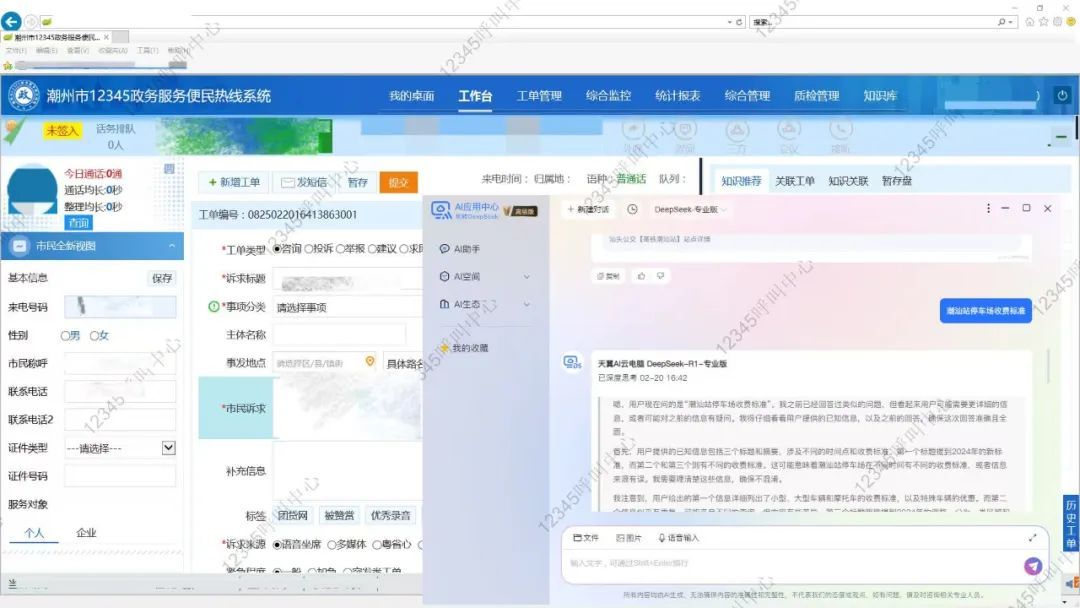Open the three-dot more options menu
1080x608 pixels.
[x=988, y=208]
